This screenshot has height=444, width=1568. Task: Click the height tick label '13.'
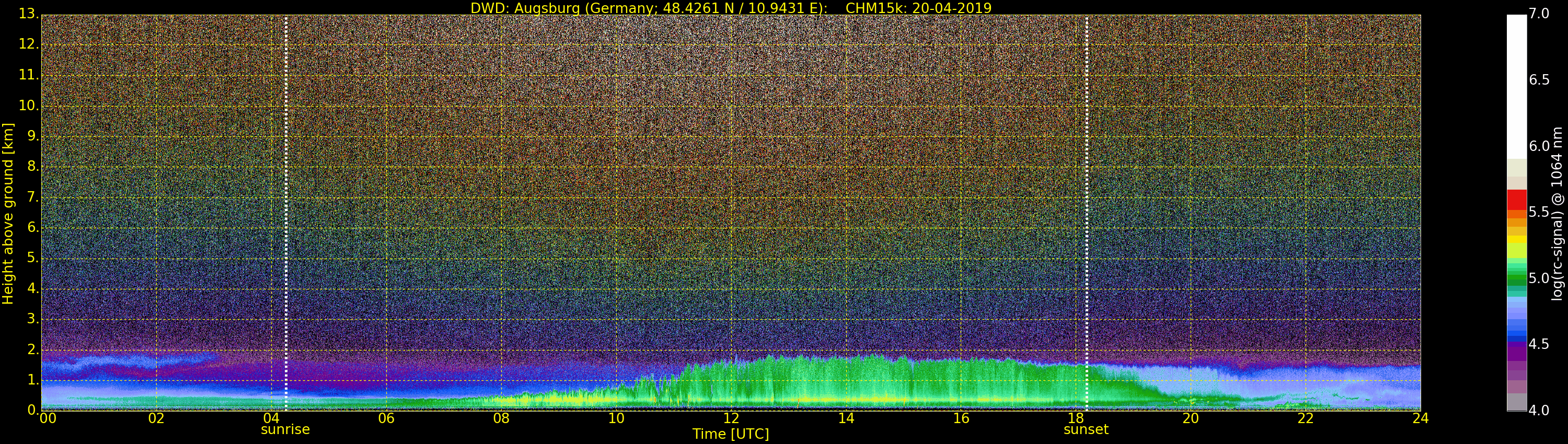[x=28, y=14]
